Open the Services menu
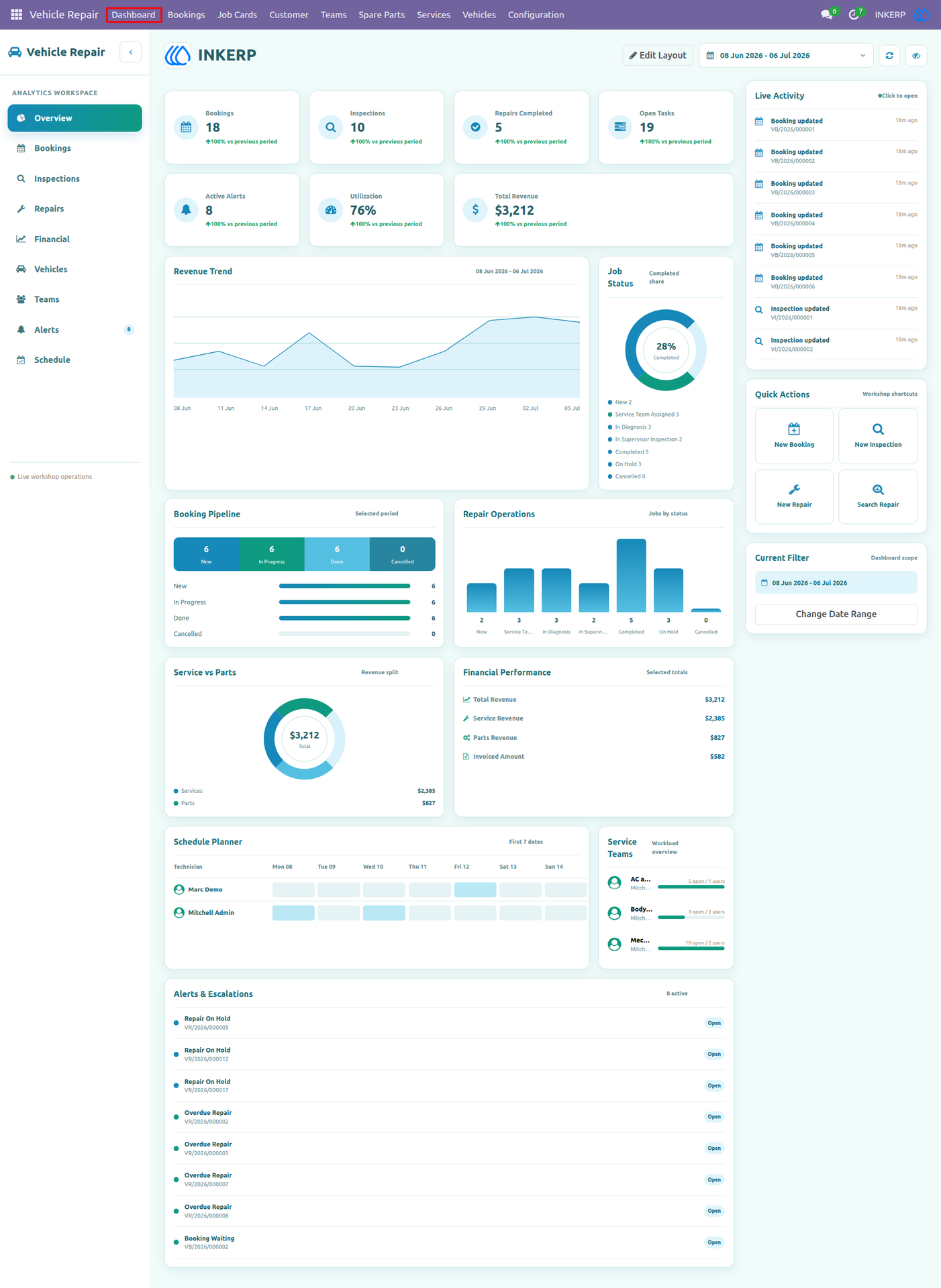941x1288 pixels. click(434, 15)
